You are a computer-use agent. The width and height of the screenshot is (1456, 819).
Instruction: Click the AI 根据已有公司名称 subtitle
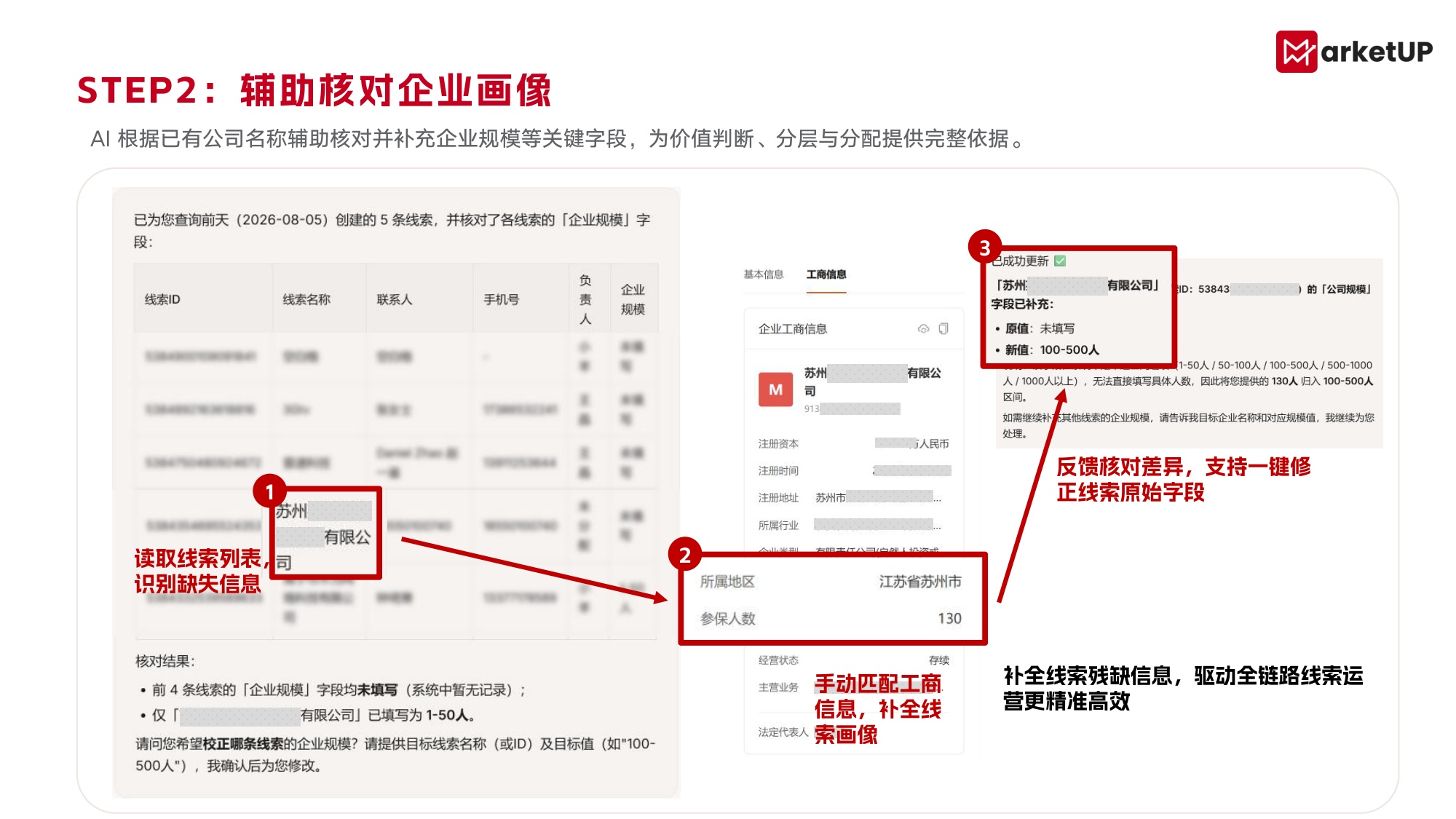(x=558, y=138)
